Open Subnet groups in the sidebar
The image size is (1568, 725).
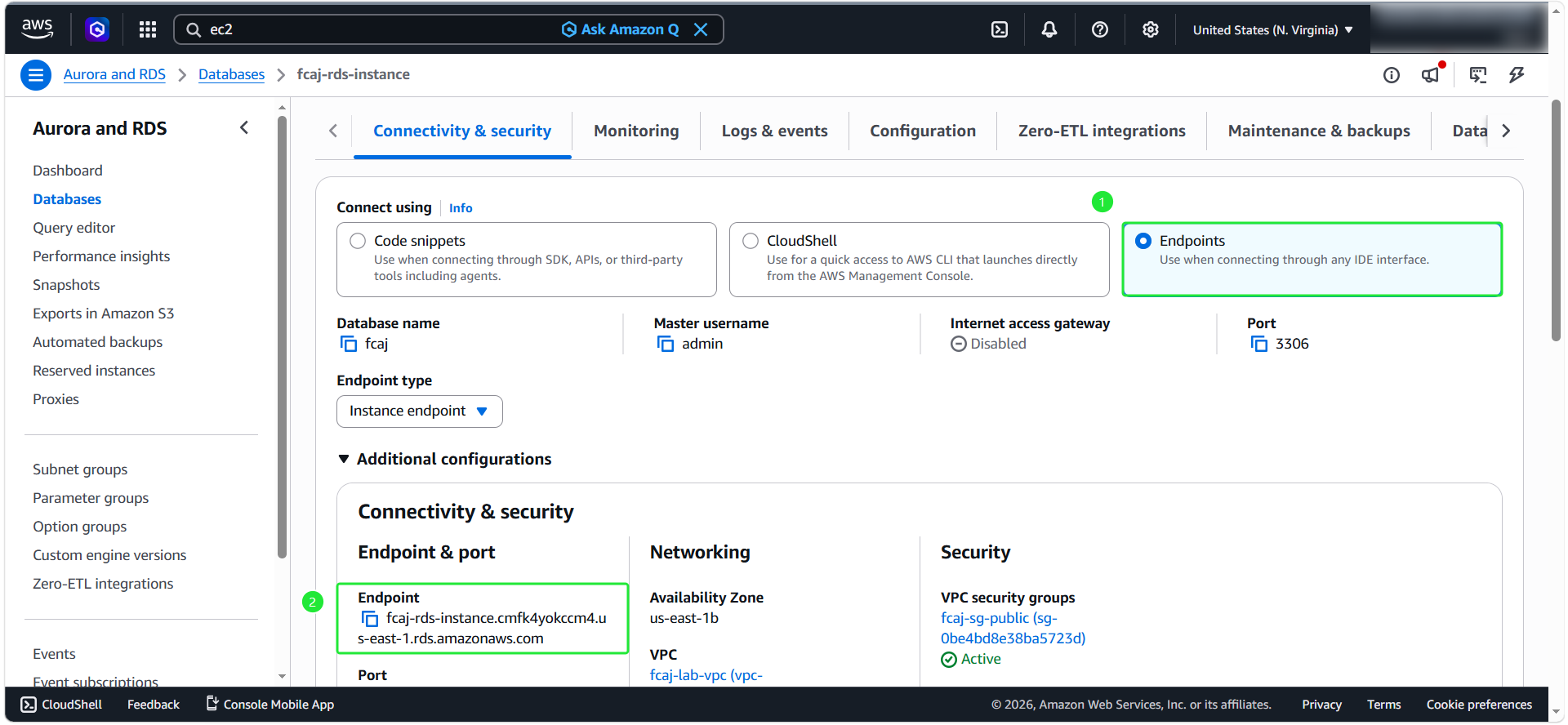click(80, 469)
